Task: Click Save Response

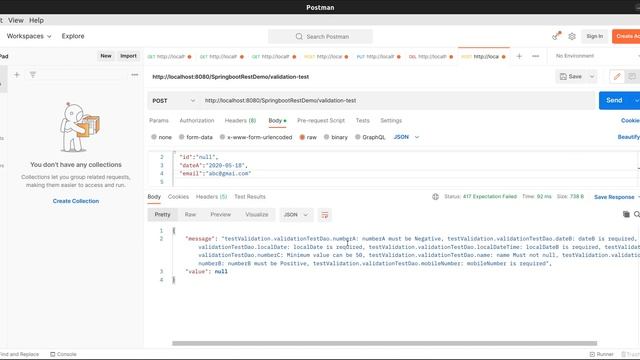Action: (614, 197)
